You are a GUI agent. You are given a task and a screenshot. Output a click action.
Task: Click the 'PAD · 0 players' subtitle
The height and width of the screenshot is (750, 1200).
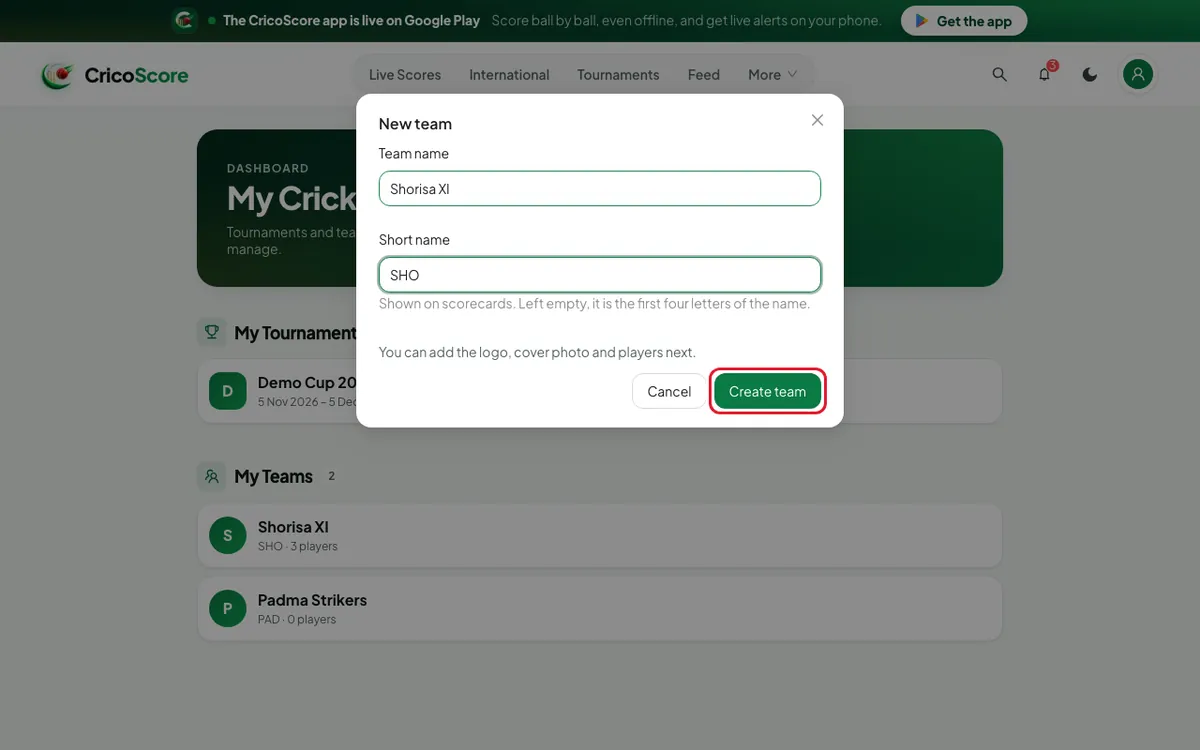point(297,619)
